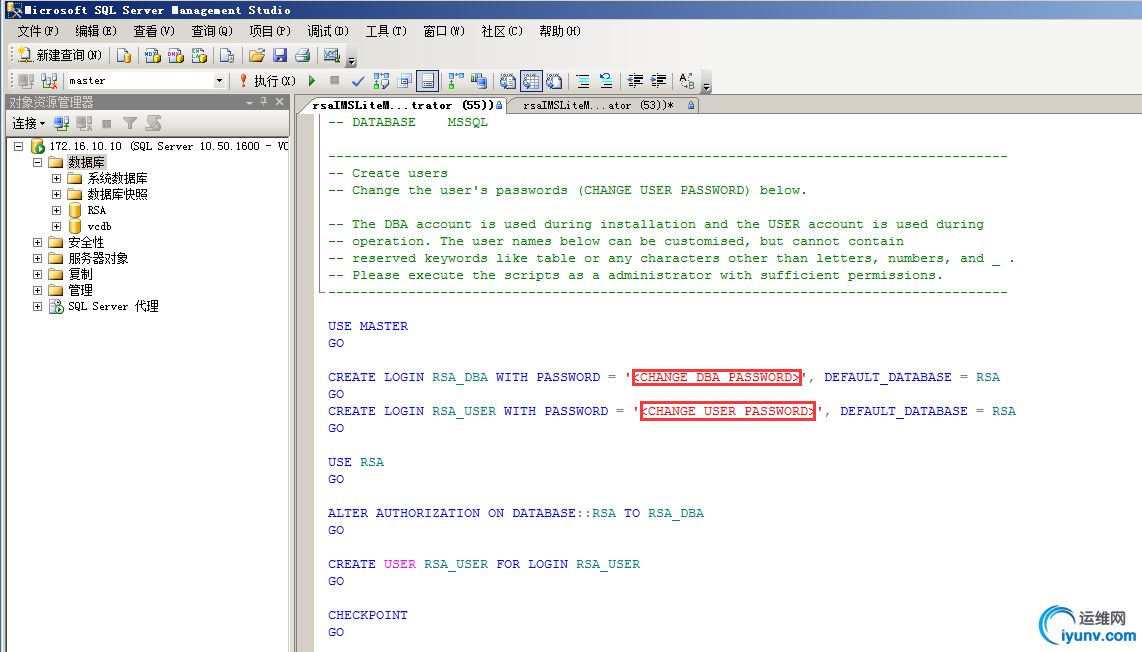Open the standard toolbar overflow options arrow
This screenshot has width=1142, height=652.
(351, 60)
